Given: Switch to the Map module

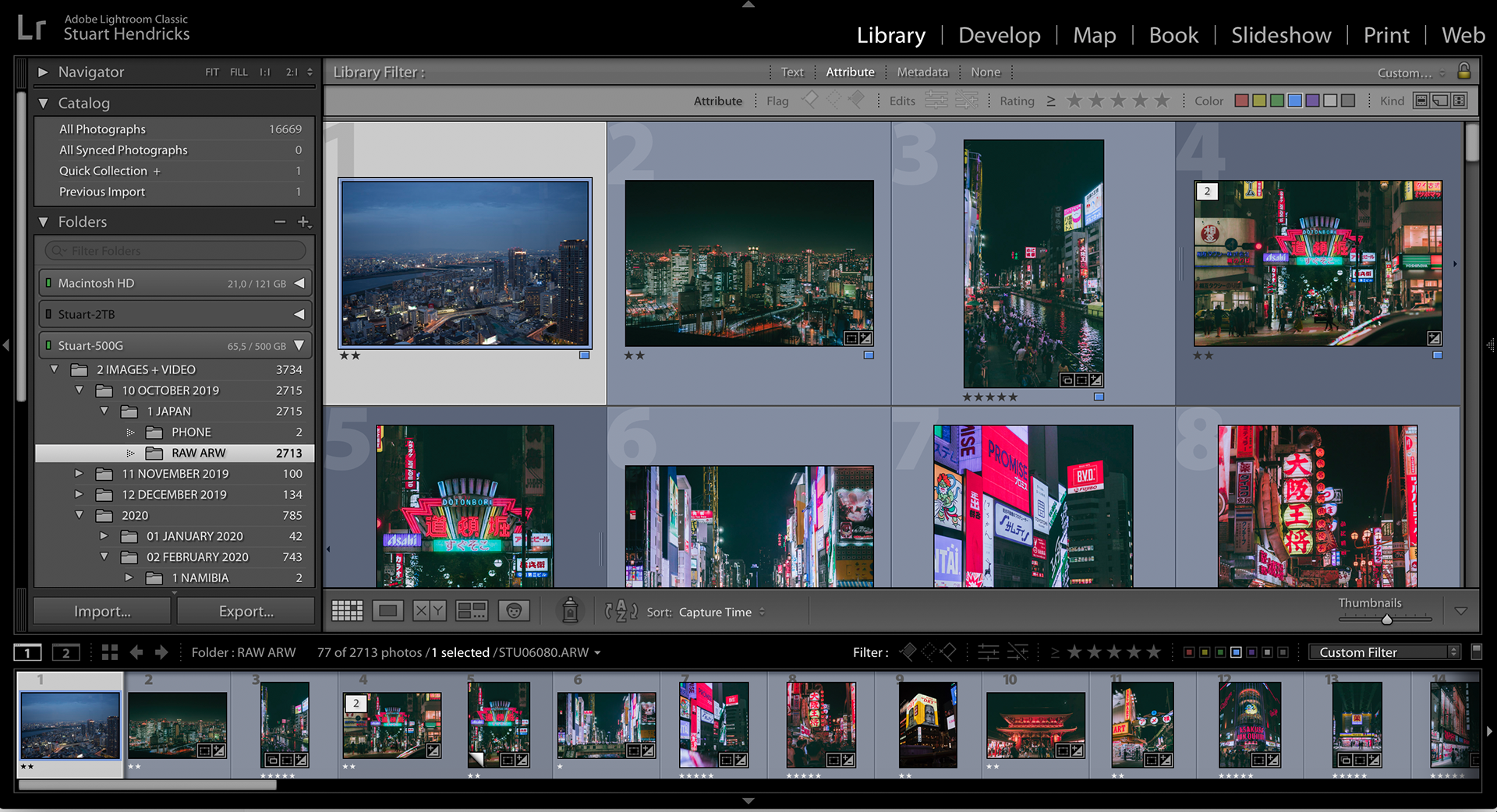Looking at the screenshot, I should pos(1094,35).
